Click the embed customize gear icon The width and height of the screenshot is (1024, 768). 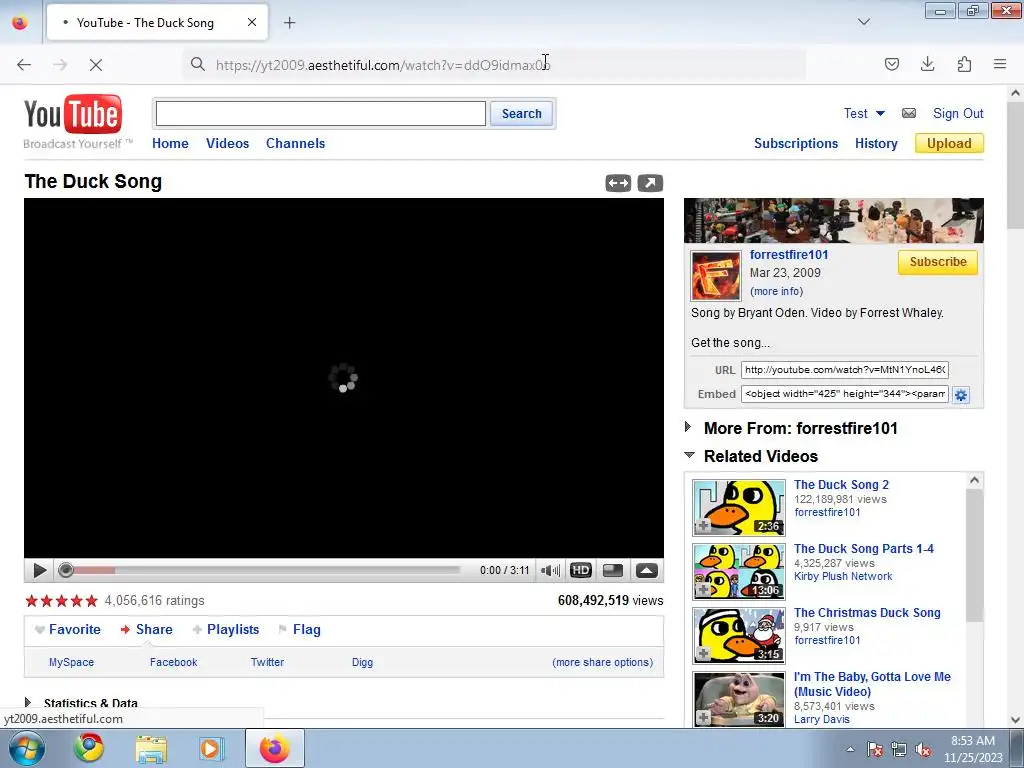coord(961,394)
